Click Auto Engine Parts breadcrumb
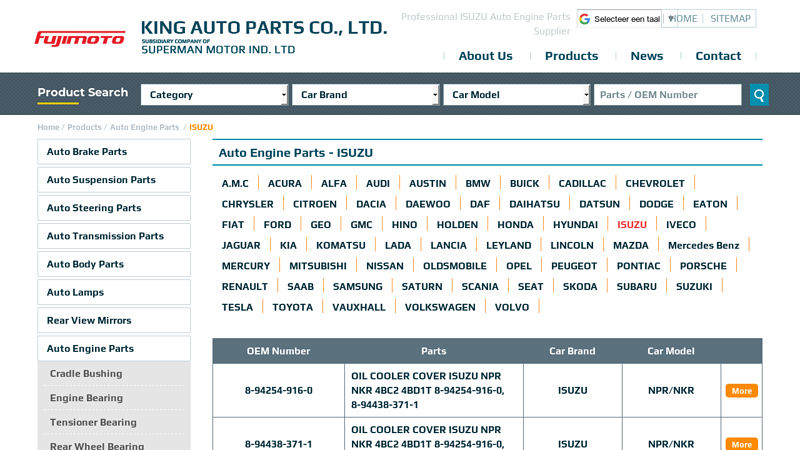Image resolution: width=800 pixels, height=450 pixels. [144, 127]
